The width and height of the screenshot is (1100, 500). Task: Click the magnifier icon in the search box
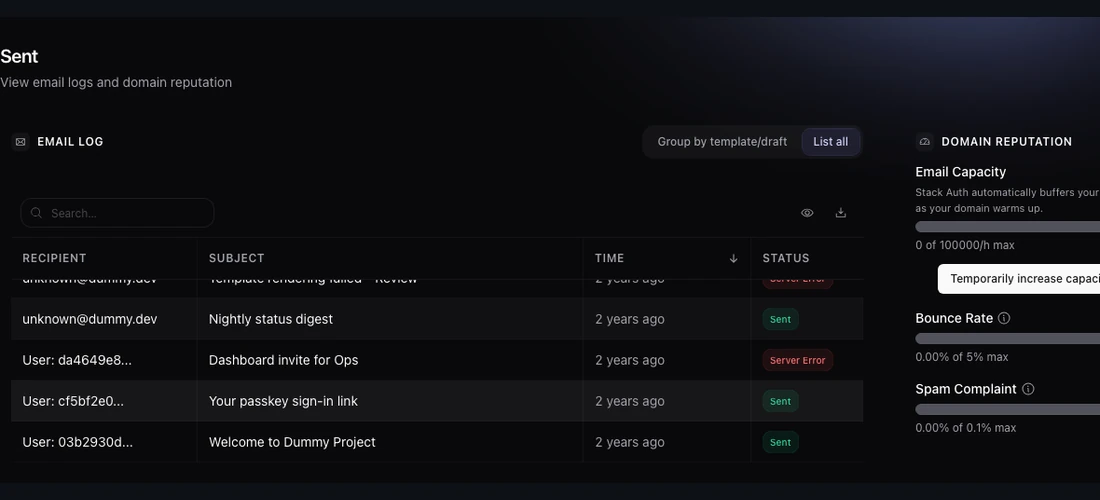tap(36, 213)
